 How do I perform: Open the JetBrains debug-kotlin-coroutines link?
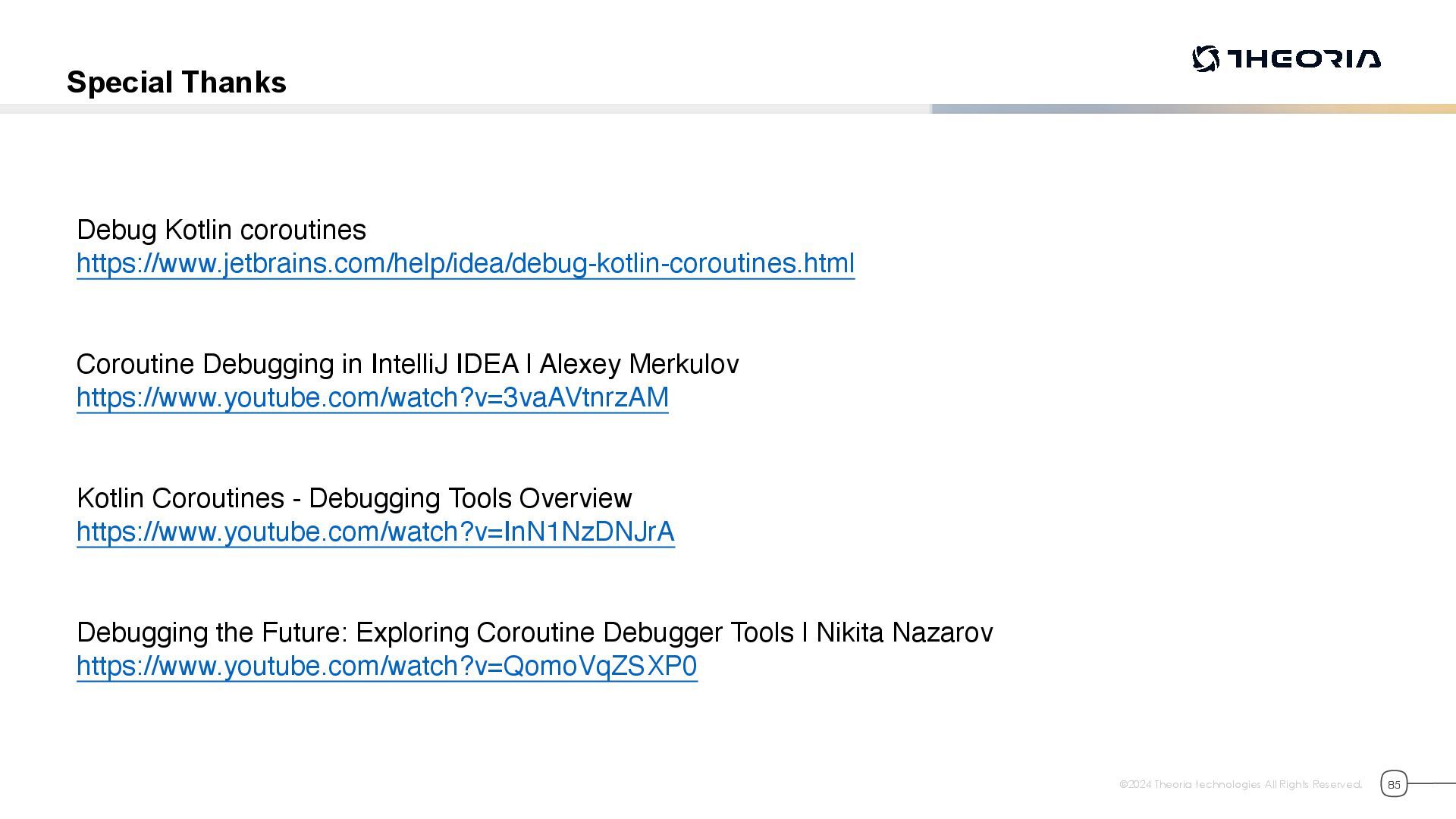pos(465,263)
